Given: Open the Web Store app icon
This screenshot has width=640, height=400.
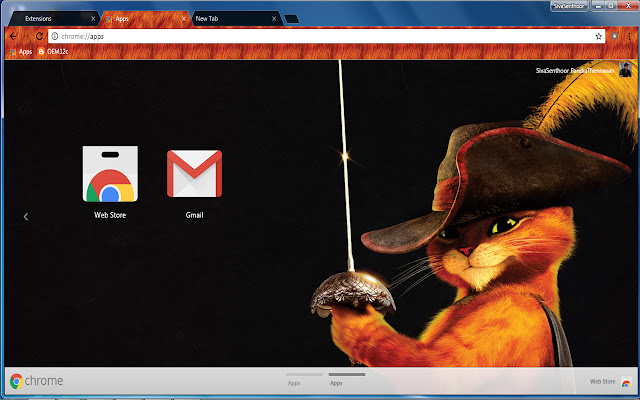Looking at the screenshot, I should tap(110, 174).
